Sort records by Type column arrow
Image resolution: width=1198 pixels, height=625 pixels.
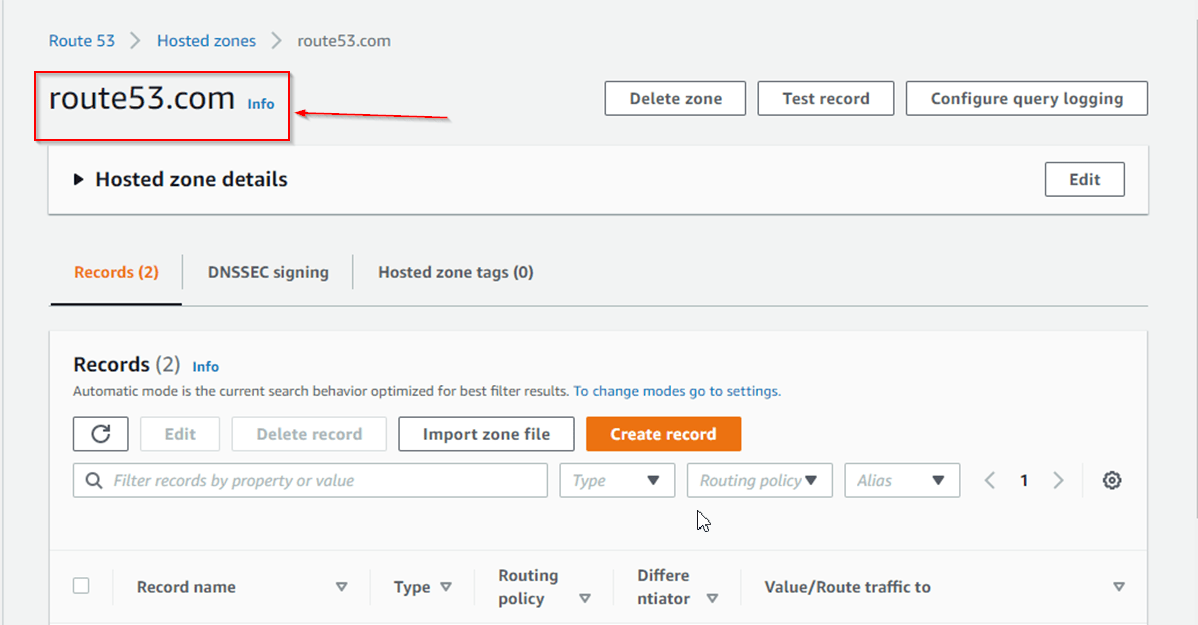click(x=446, y=587)
